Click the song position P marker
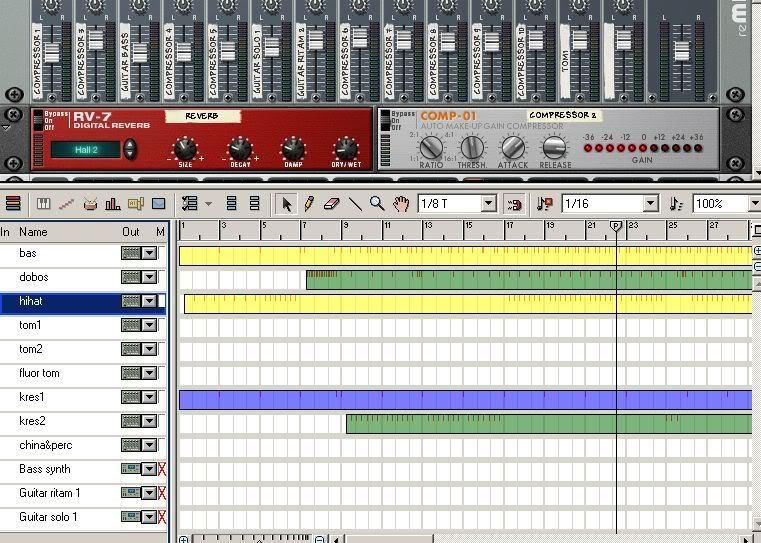This screenshot has width=761, height=543. coord(616,226)
